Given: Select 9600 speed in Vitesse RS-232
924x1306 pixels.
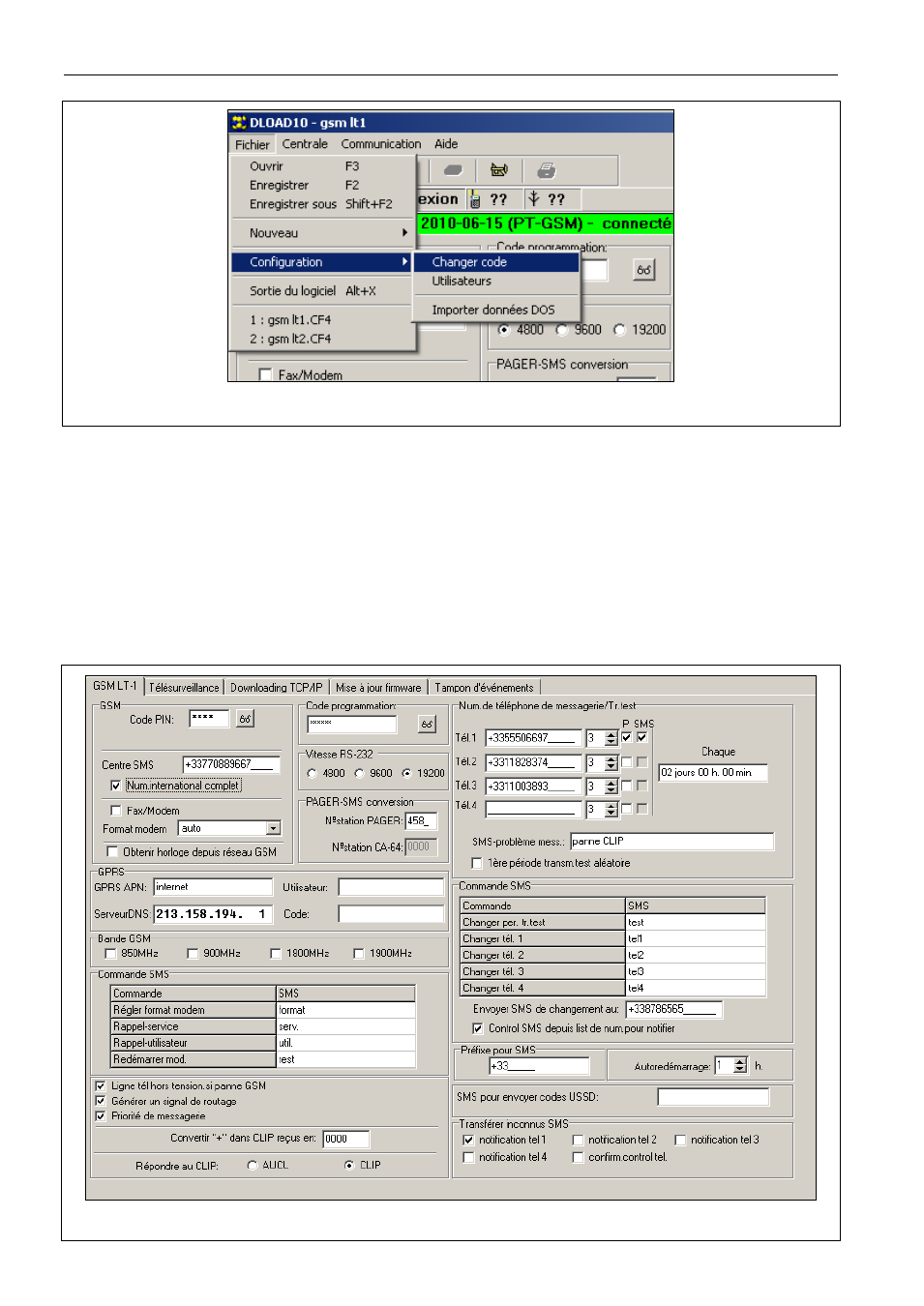Looking at the screenshot, I should (x=359, y=773).
